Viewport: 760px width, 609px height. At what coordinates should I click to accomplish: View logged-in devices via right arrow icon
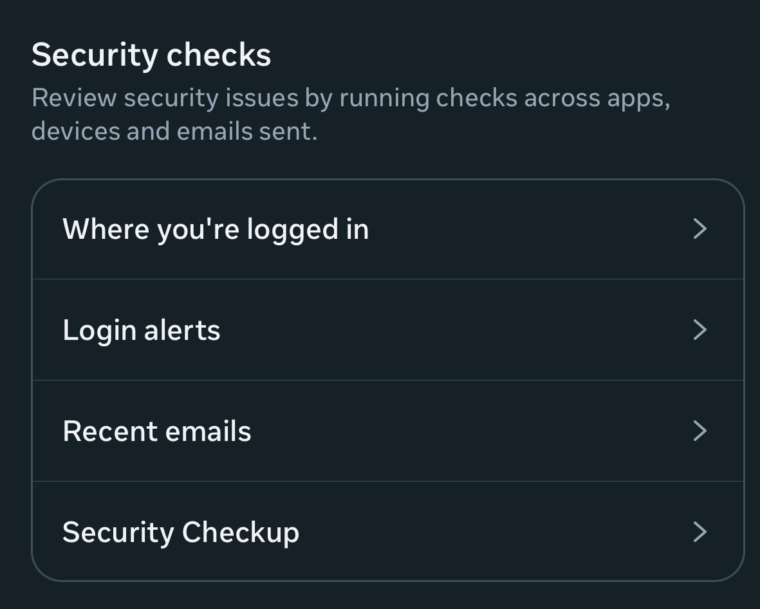tap(700, 229)
